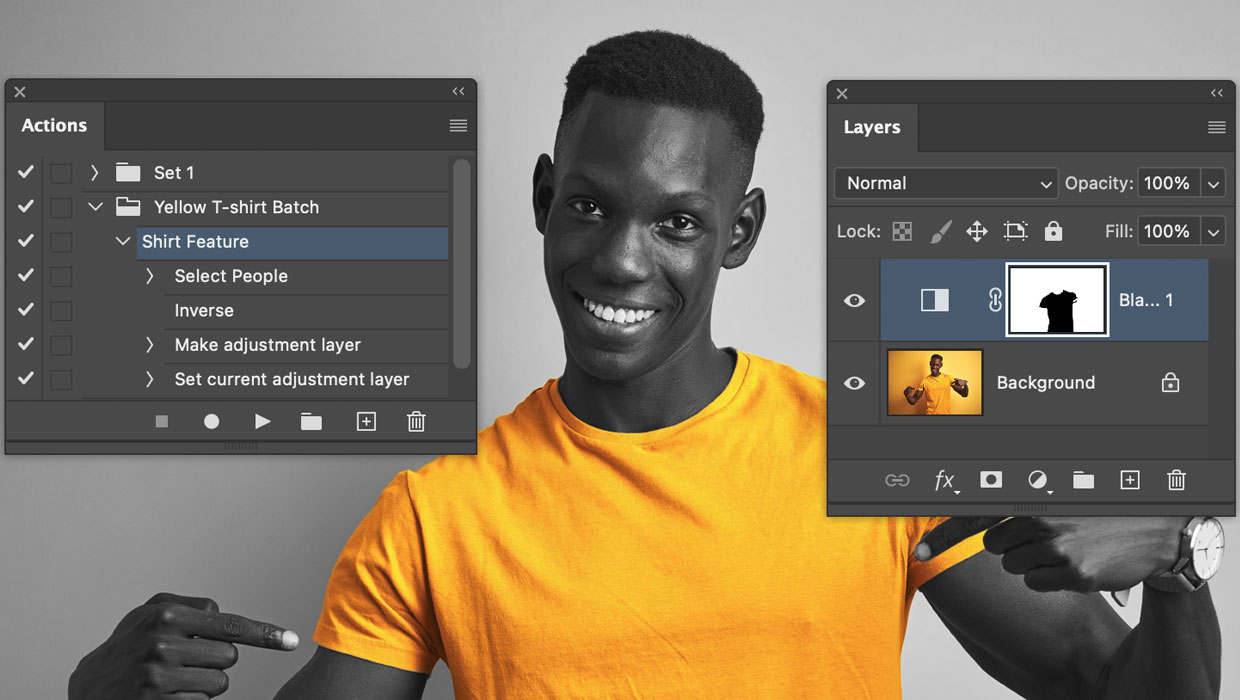The height and width of the screenshot is (700, 1240).
Task: Create new group folder in Layers panel
Action: pyautogui.click(x=1084, y=480)
